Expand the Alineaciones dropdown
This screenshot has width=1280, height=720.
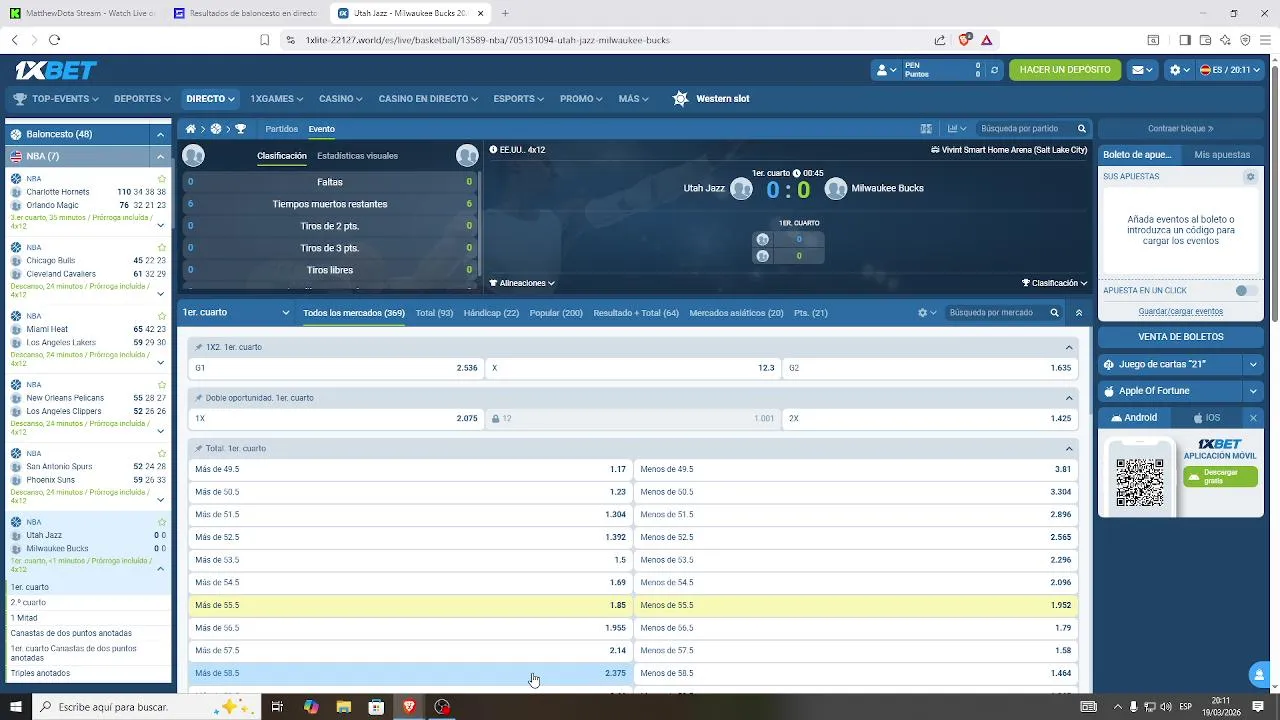pos(522,283)
